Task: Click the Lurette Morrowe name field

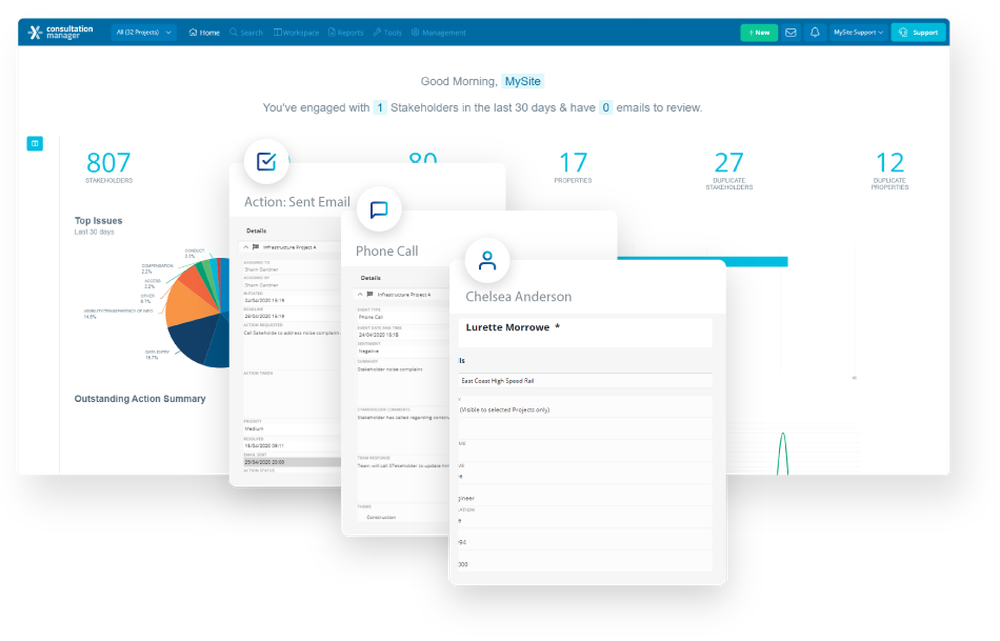Action: [585, 332]
